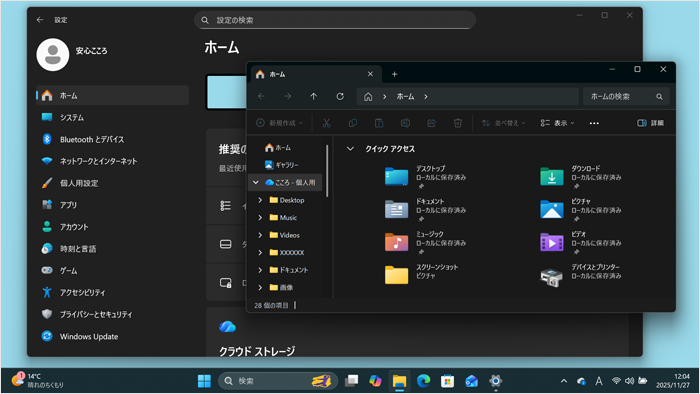Image resolution: width=700 pixels, height=394 pixels.
Task: Toggle the 詳細 details pane button
Action: pyautogui.click(x=650, y=123)
